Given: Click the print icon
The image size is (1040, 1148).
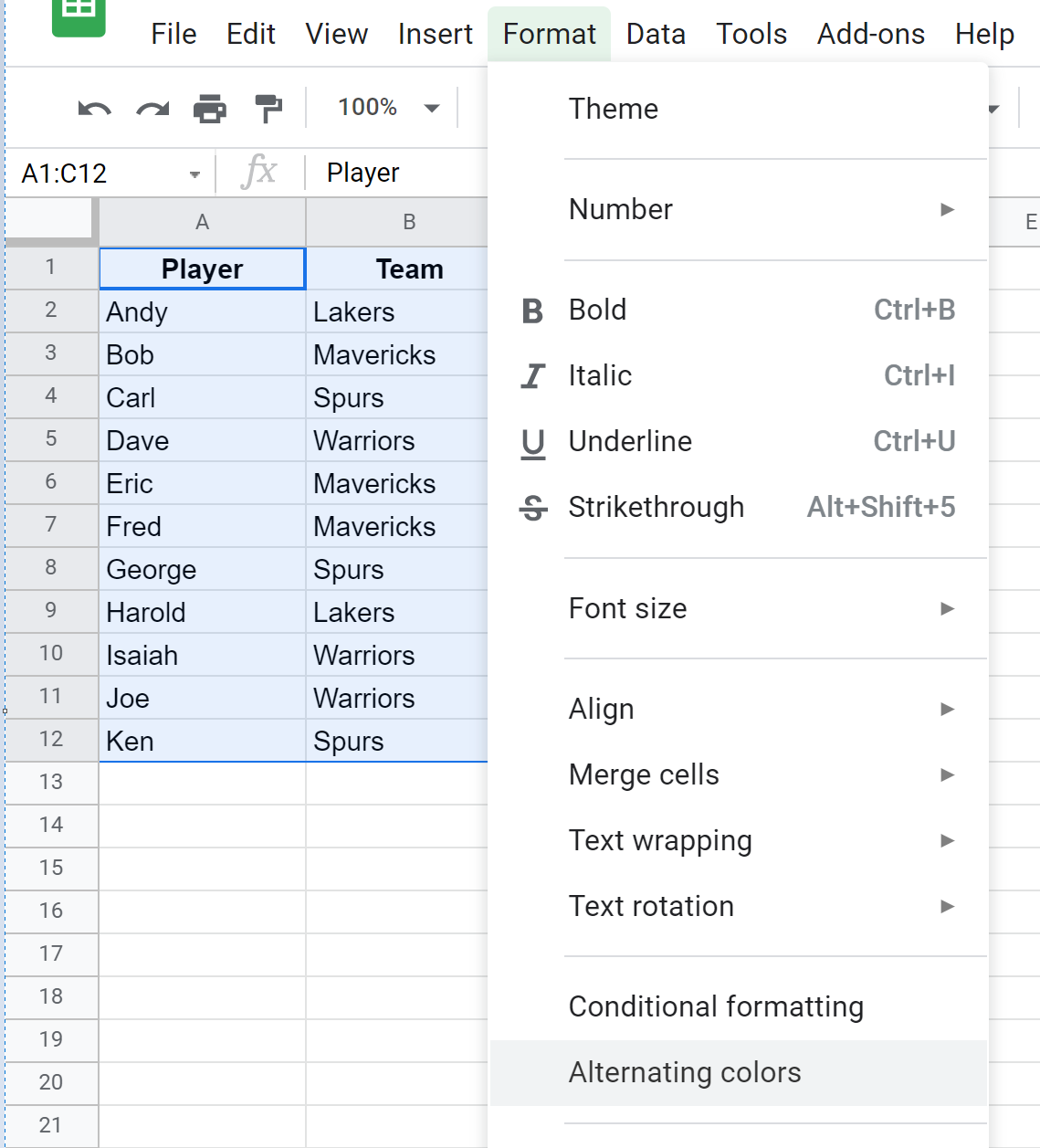Looking at the screenshot, I should [x=210, y=110].
